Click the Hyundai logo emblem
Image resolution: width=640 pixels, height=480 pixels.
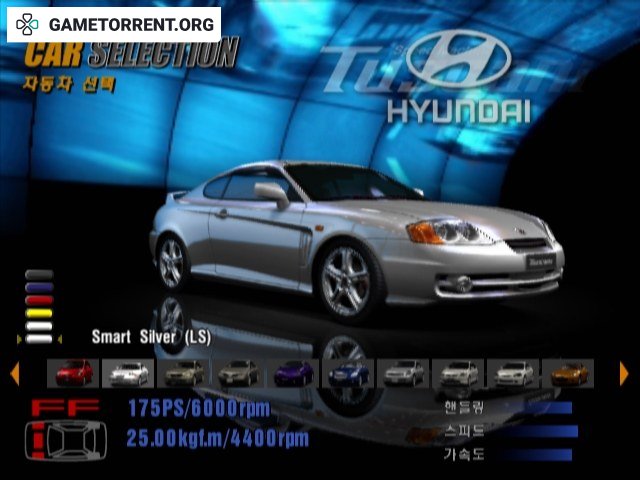[458, 58]
